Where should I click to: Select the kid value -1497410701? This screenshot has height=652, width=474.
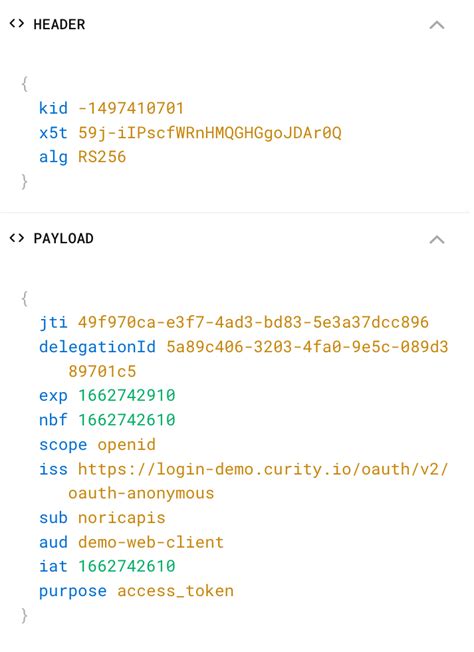[x=131, y=108]
